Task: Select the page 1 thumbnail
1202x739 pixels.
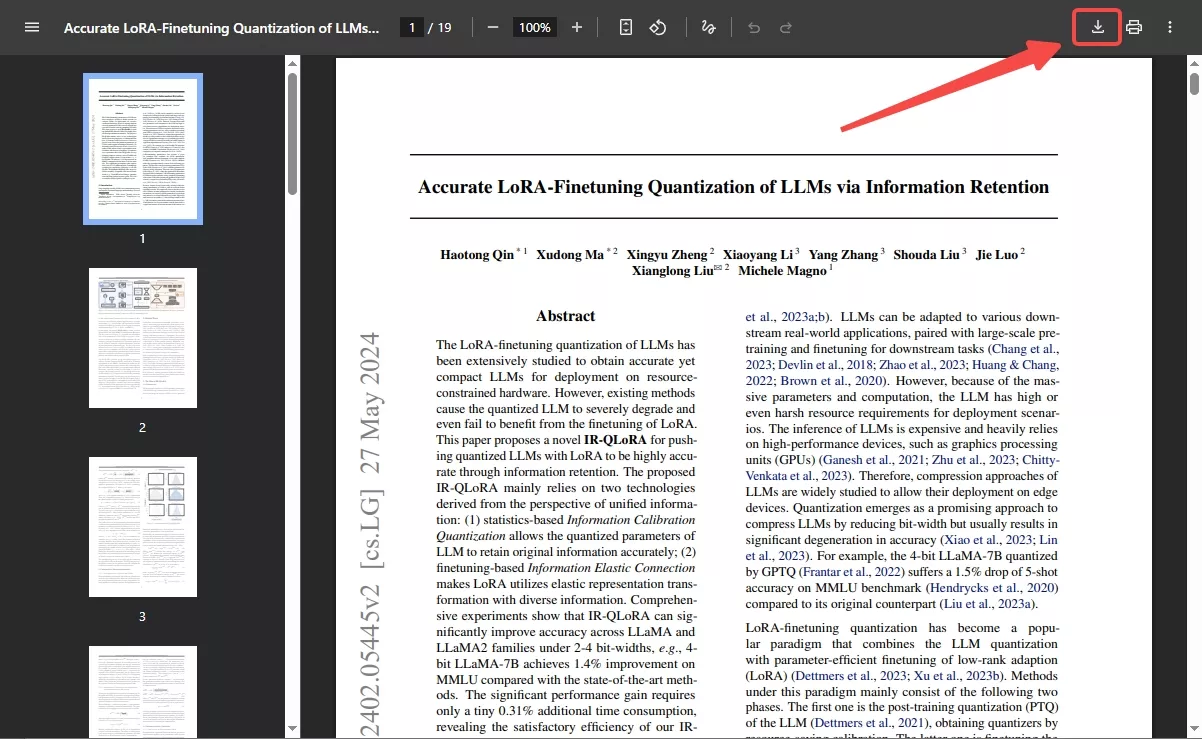Action: click(x=142, y=148)
